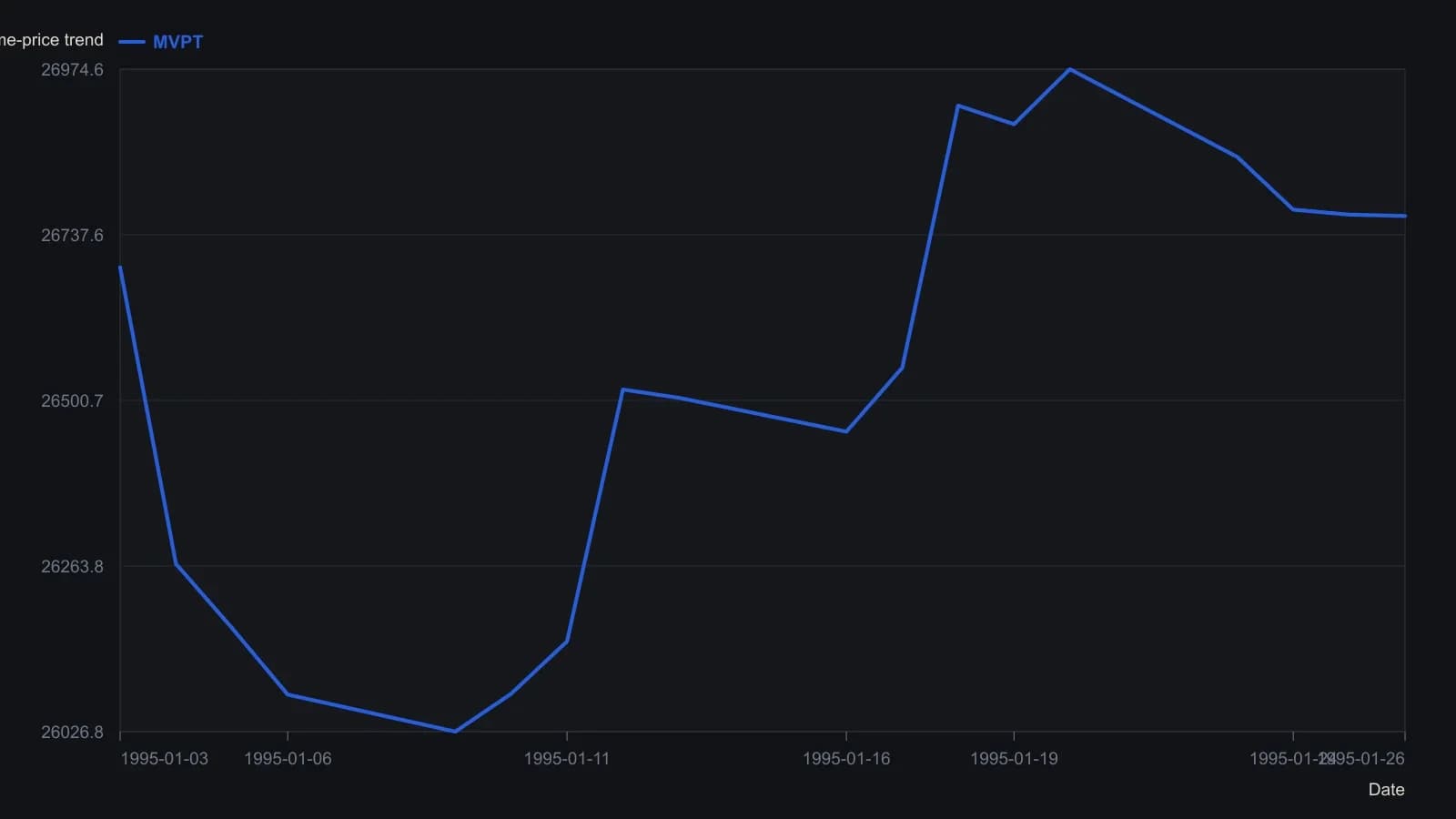Image resolution: width=1456 pixels, height=819 pixels.
Task: Click the 26974.6 y-axis label
Action: (72, 70)
